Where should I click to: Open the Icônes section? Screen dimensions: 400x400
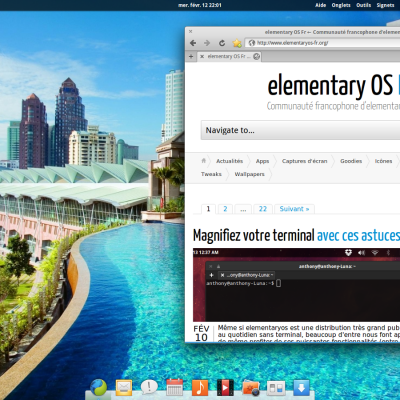pos(383,161)
